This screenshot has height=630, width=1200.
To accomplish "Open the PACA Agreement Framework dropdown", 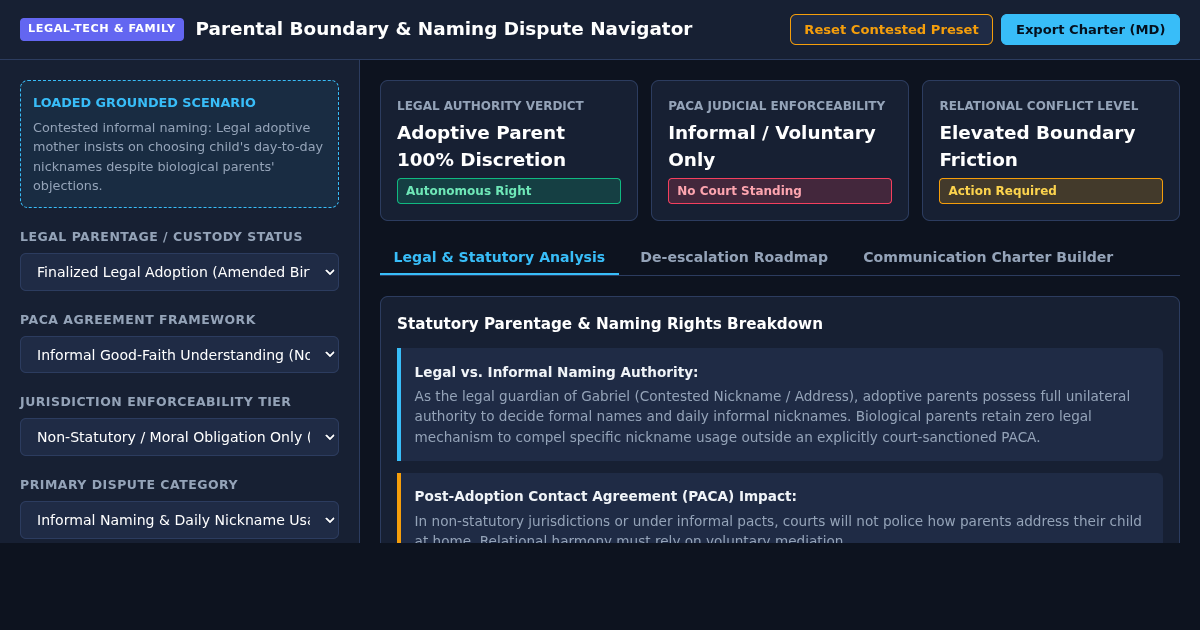I will click(x=179, y=355).
